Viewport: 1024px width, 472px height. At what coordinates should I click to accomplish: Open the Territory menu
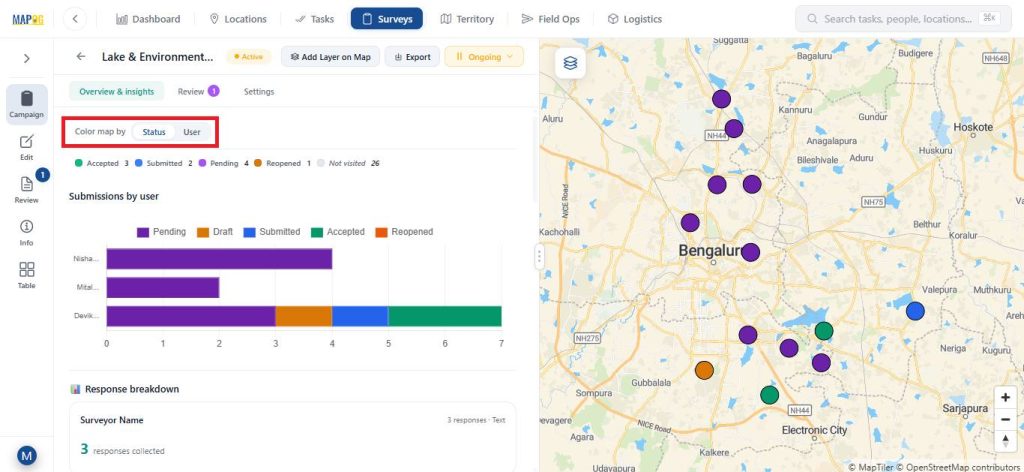pos(467,19)
